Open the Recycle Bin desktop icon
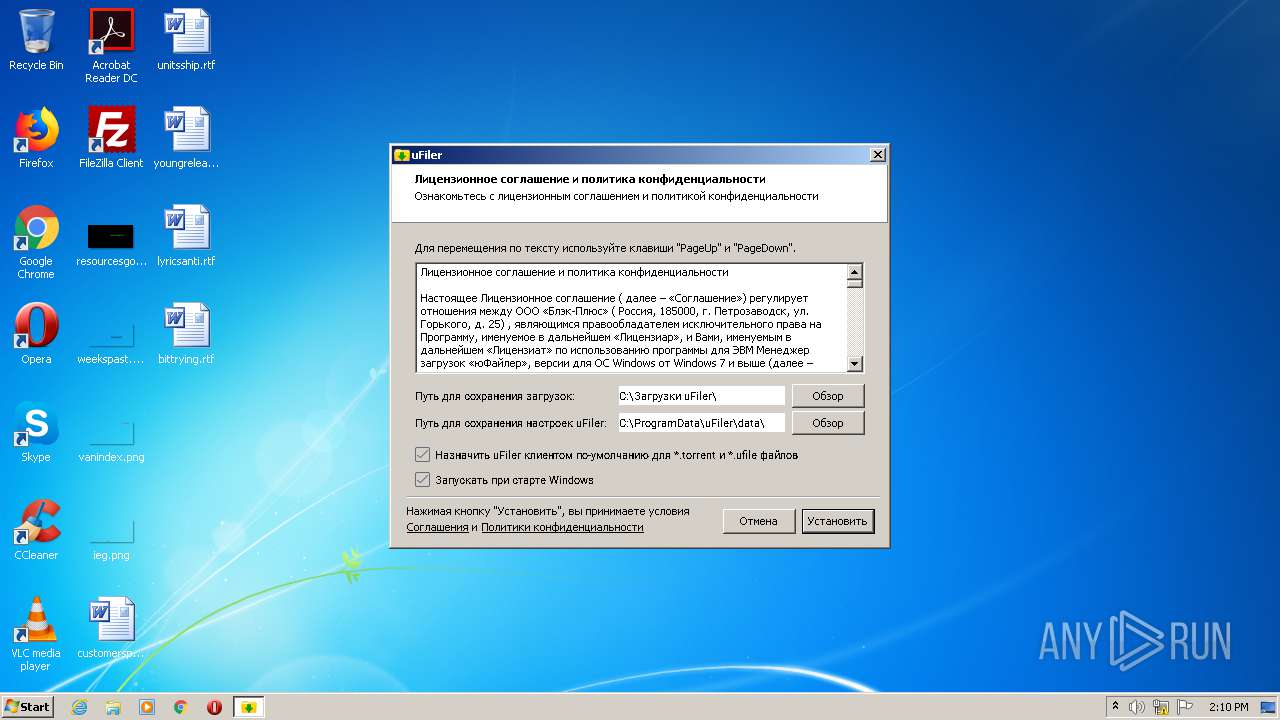This screenshot has width=1280, height=720. click(x=36, y=40)
